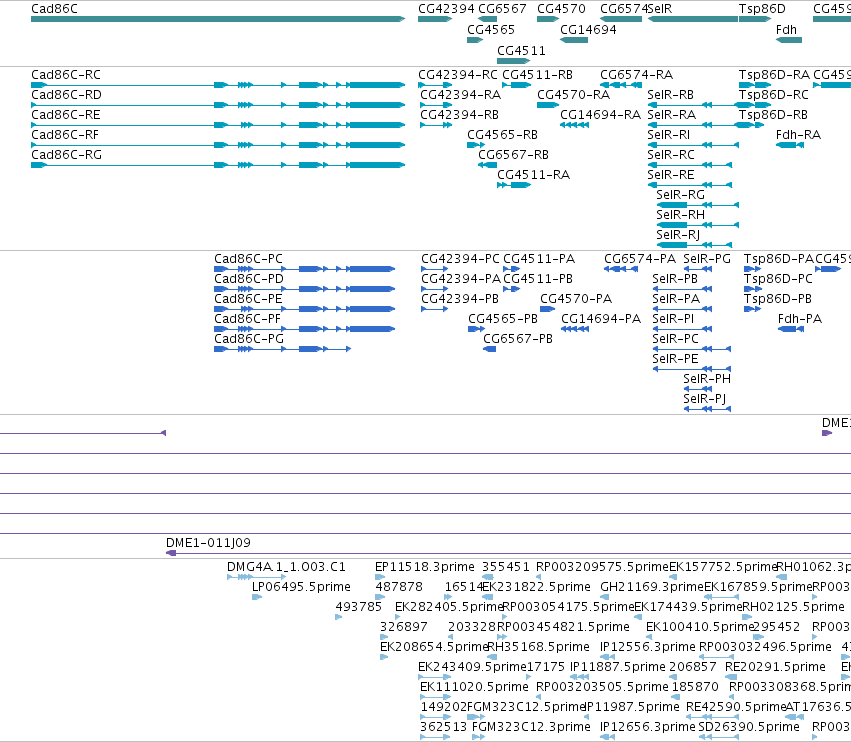
Task: Select the Cad86C-PC protein feature
Action: (x=304, y=269)
